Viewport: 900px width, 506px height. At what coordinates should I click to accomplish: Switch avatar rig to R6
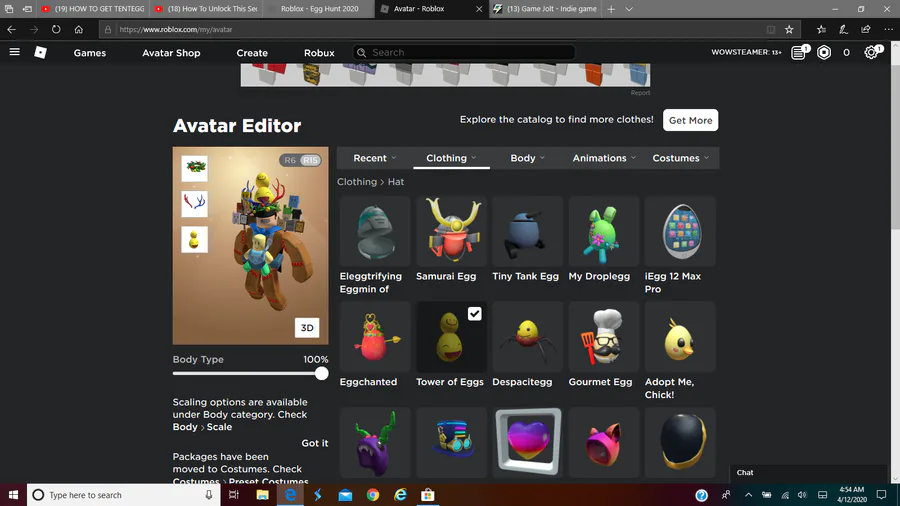click(x=290, y=160)
